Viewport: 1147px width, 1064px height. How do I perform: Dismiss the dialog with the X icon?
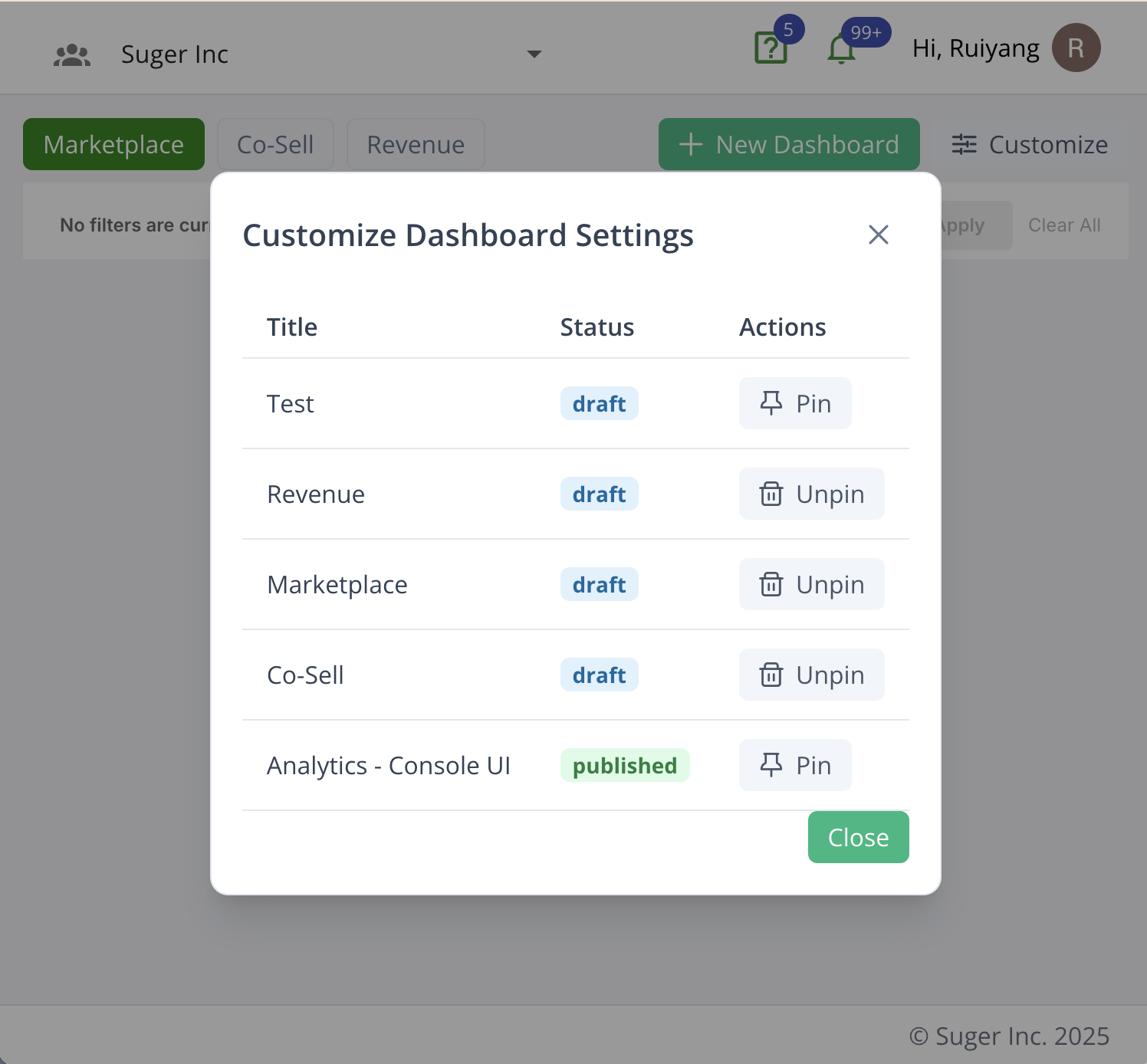(878, 235)
